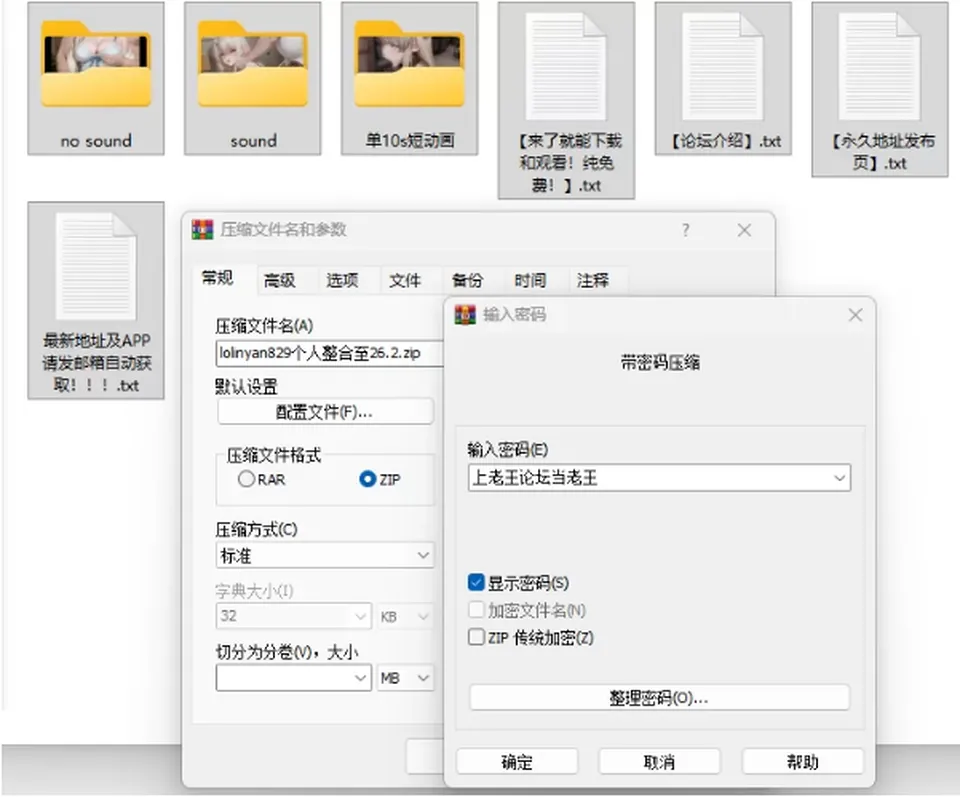This screenshot has height=797, width=960.
Task: Click the WinRAR icon in 输入密码 title bar
Action: pyautogui.click(x=465, y=315)
